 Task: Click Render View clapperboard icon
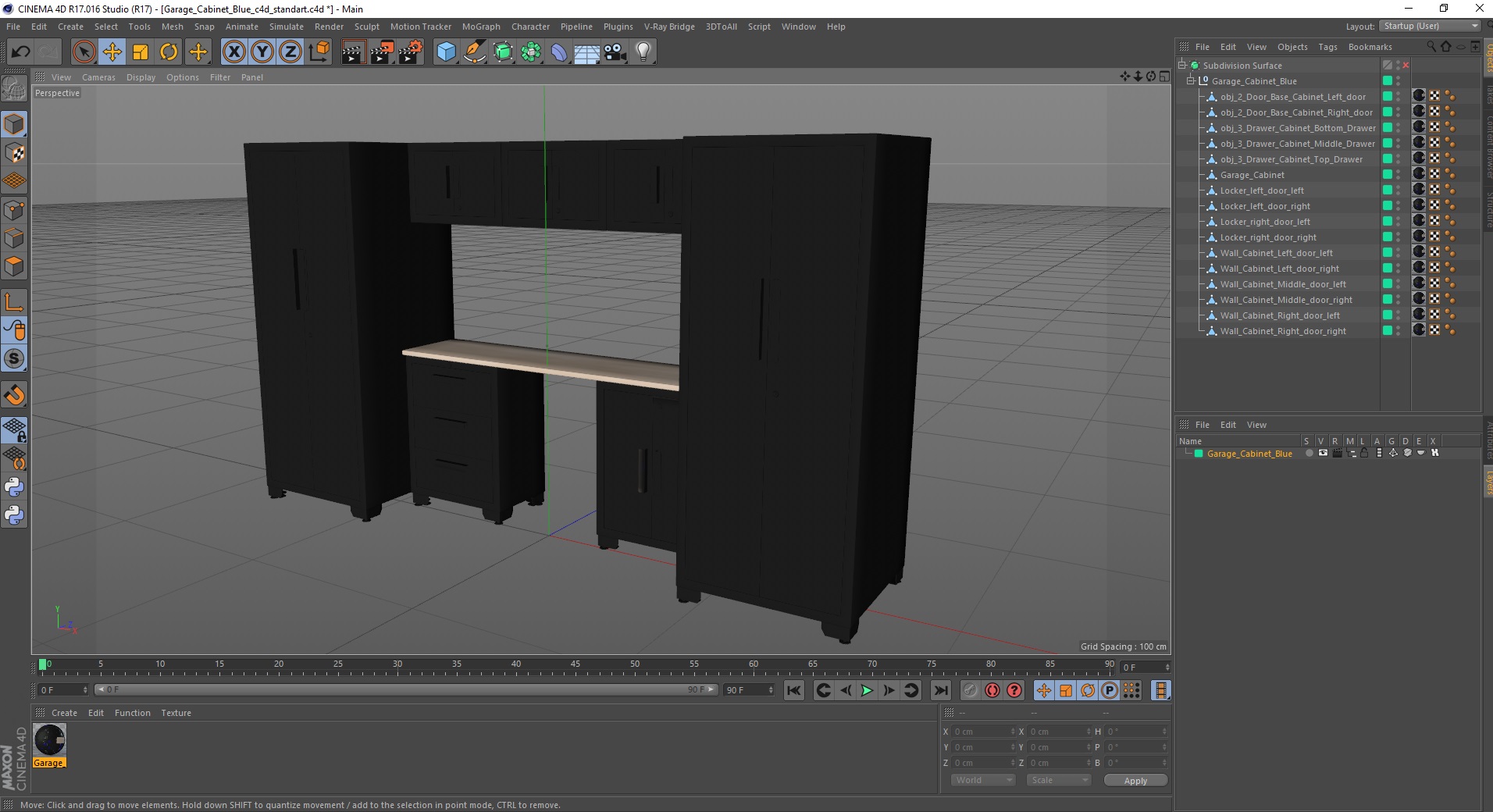pyautogui.click(x=353, y=52)
